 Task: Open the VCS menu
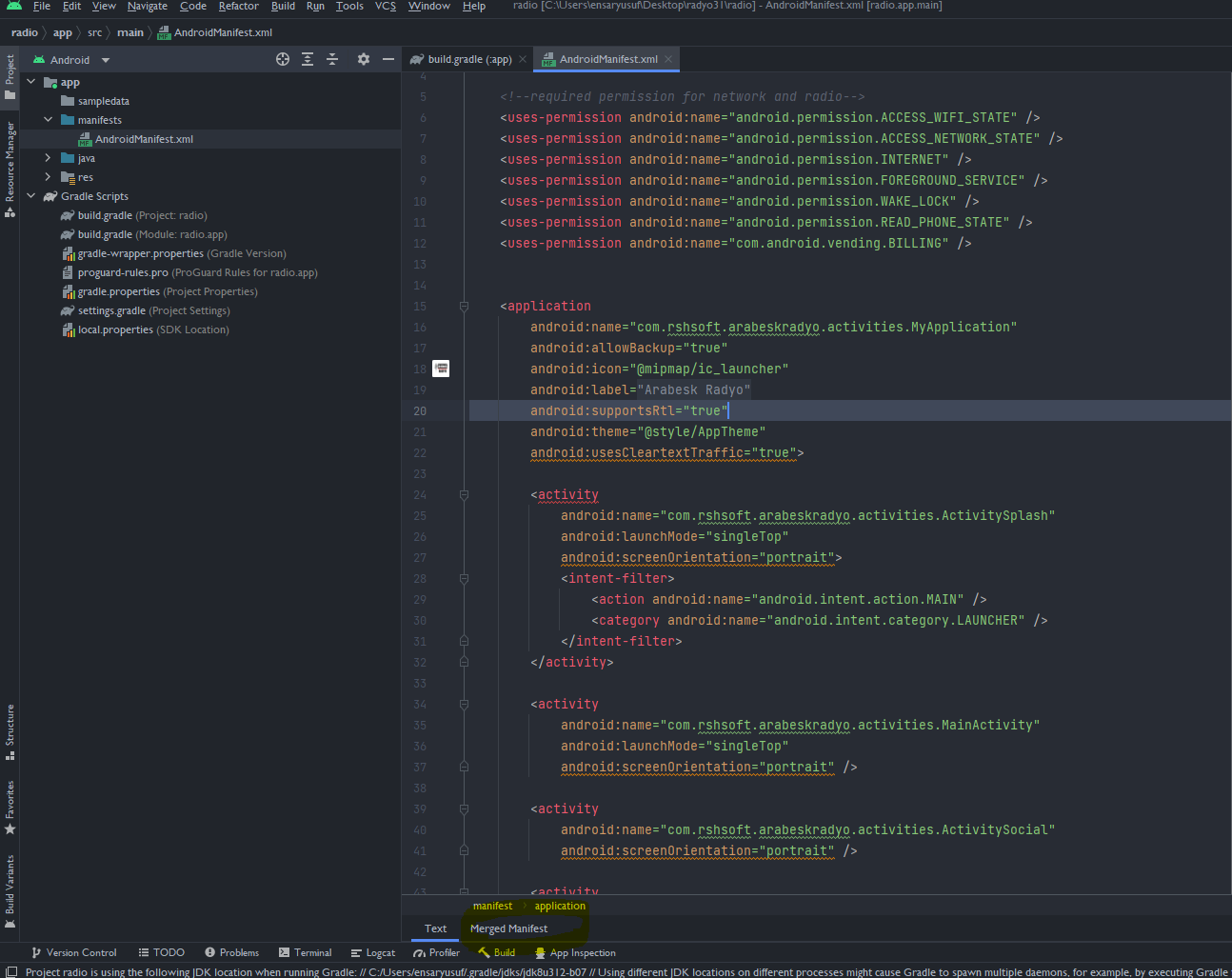click(x=386, y=6)
